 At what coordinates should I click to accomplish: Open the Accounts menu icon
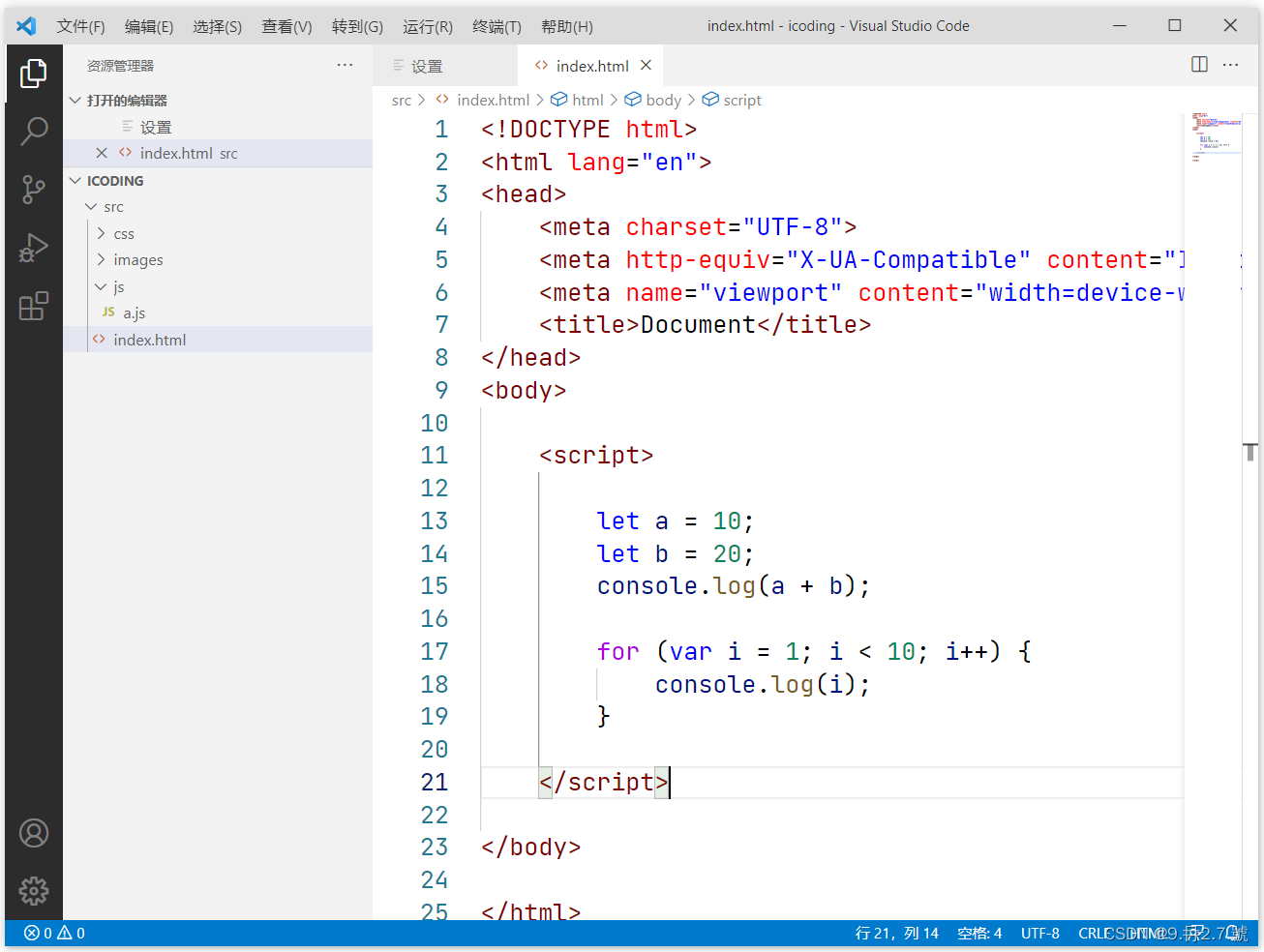pyautogui.click(x=34, y=833)
